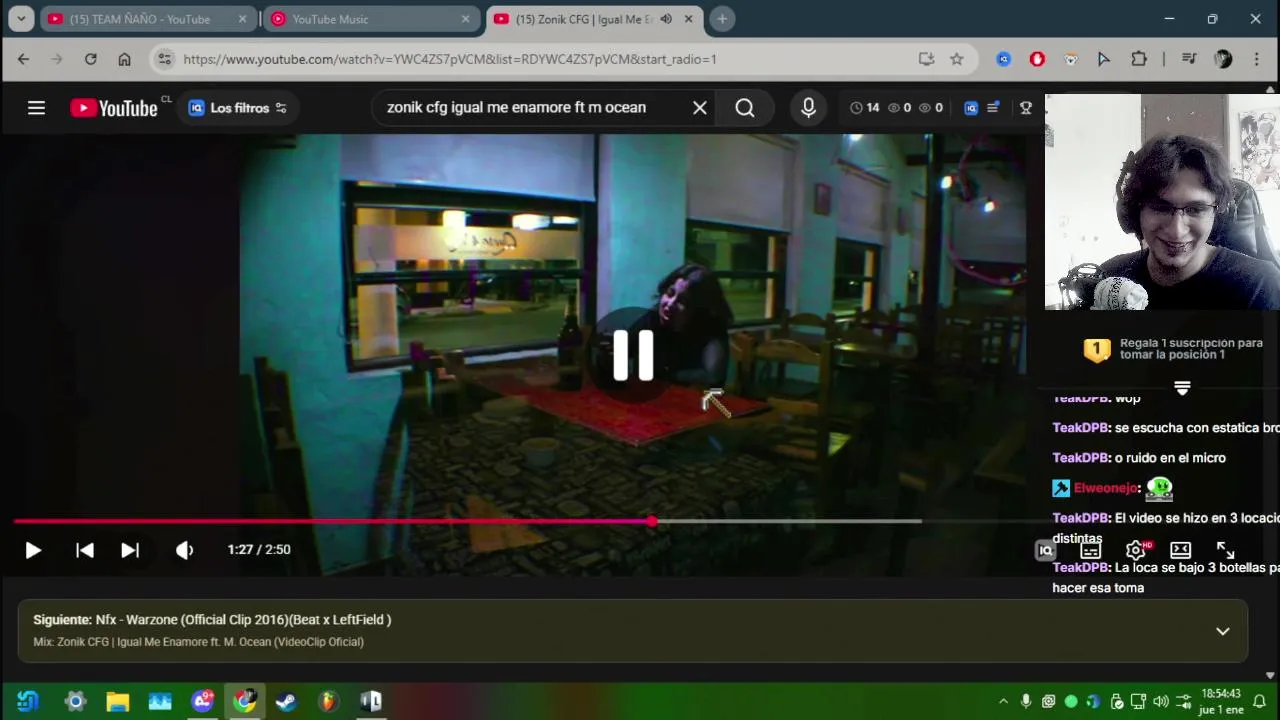This screenshot has width=1280, height=720.
Task: Click the vidIQ button in player controls
Action: 1045,550
